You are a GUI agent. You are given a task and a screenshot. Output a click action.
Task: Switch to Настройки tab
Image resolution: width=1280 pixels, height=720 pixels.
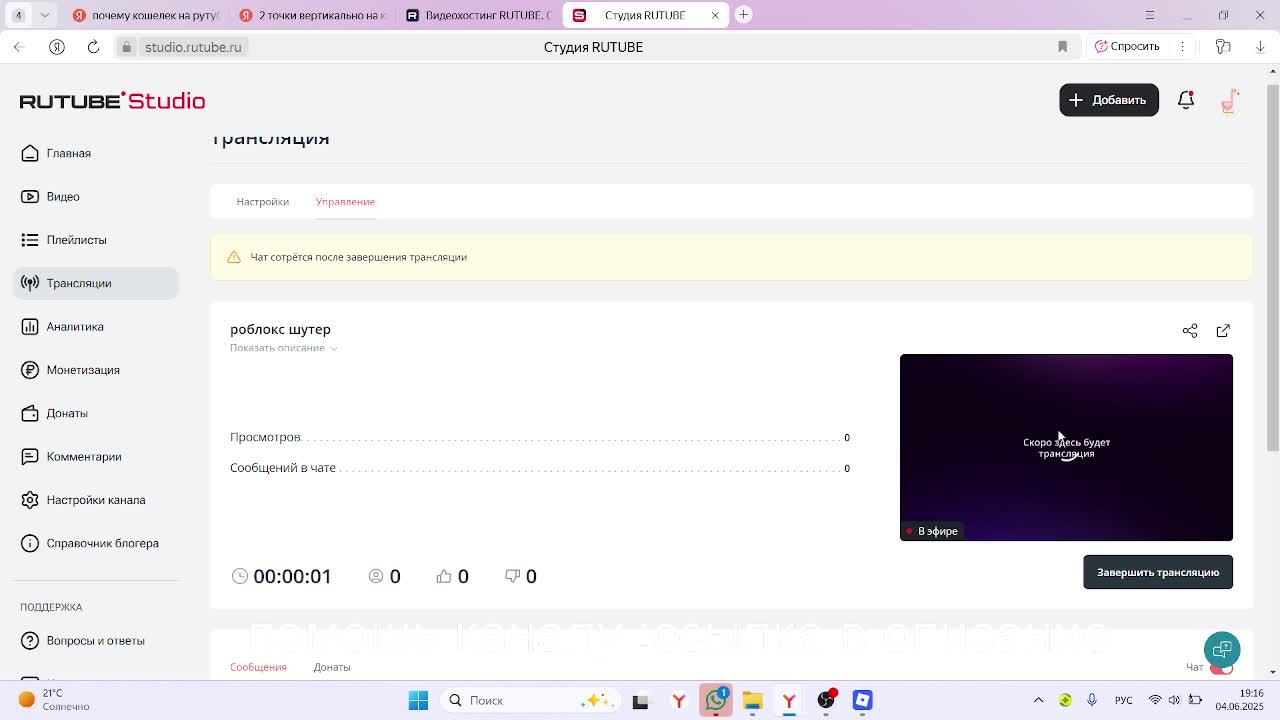(x=262, y=202)
